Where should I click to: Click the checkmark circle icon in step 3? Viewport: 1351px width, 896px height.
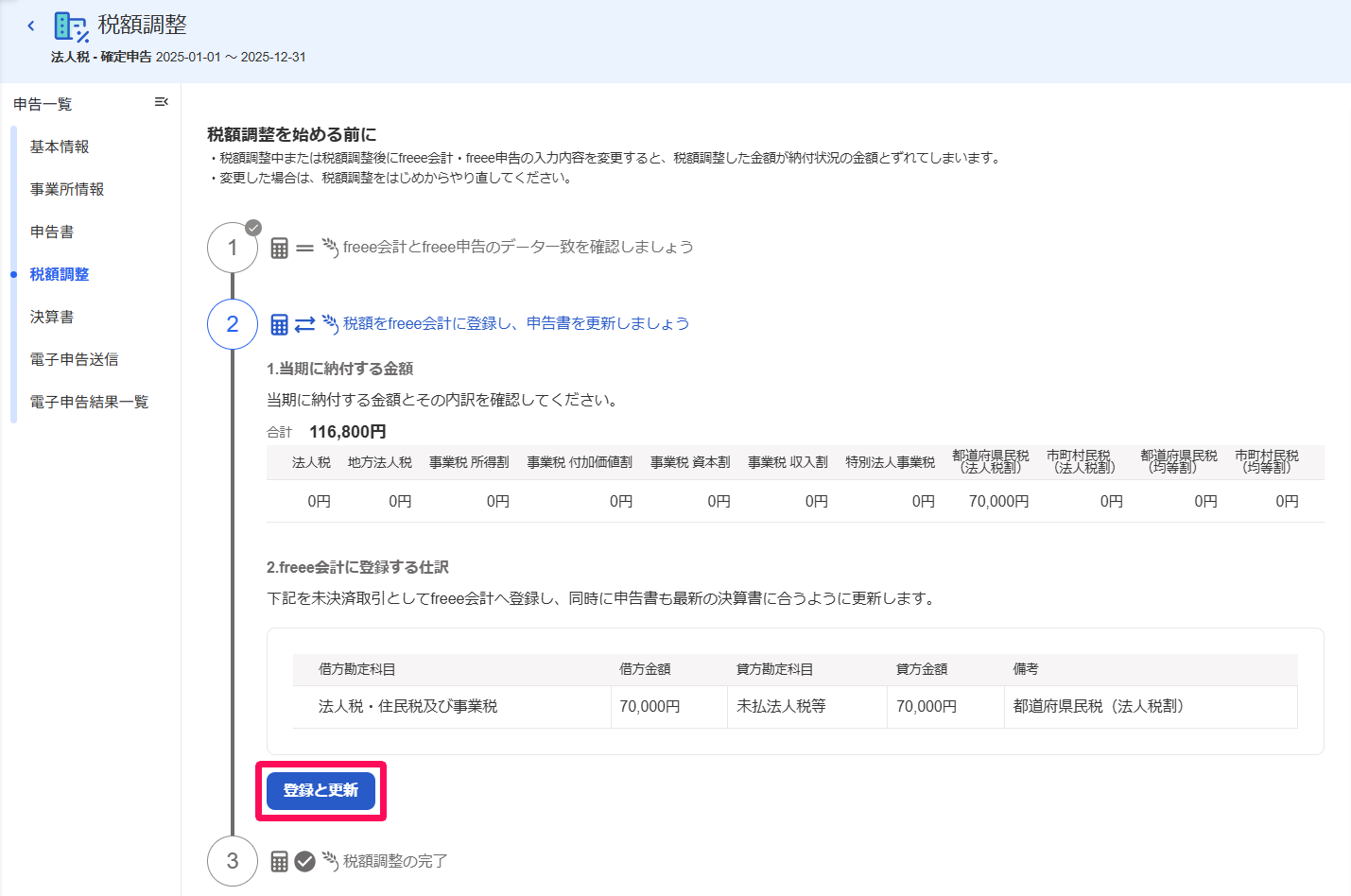pyautogui.click(x=304, y=861)
